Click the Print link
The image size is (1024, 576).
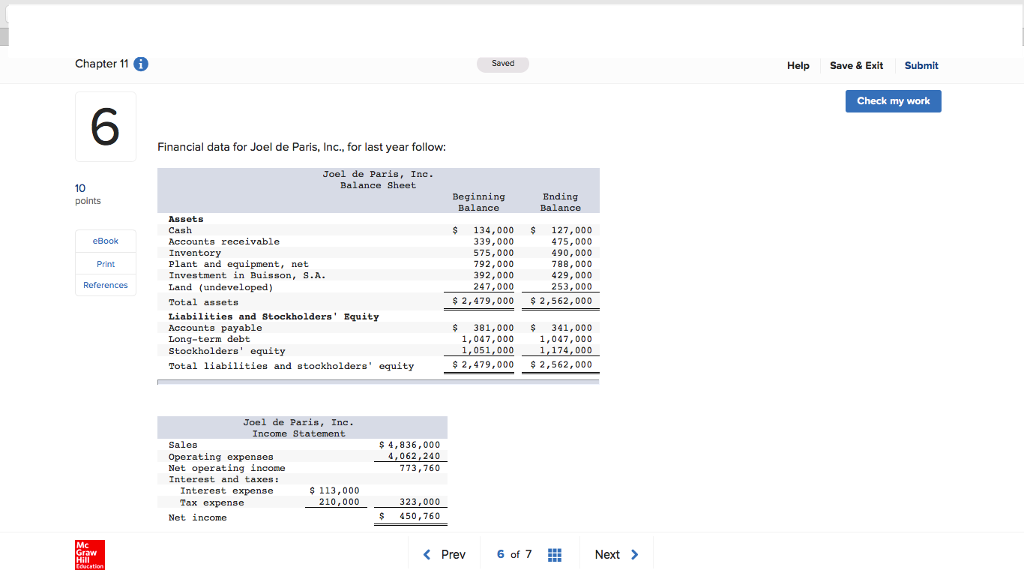click(x=105, y=263)
